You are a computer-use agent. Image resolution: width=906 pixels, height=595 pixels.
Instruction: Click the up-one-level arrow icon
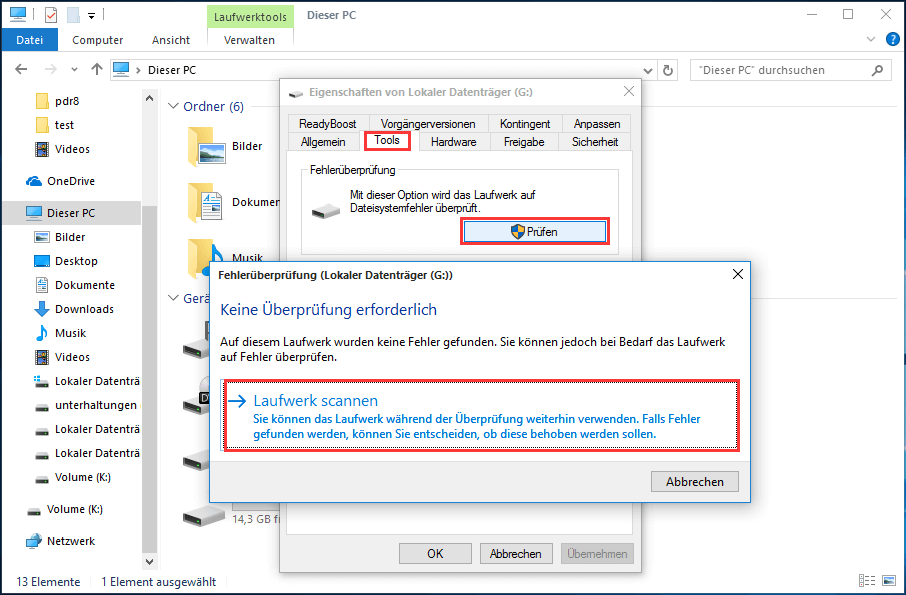96,69
